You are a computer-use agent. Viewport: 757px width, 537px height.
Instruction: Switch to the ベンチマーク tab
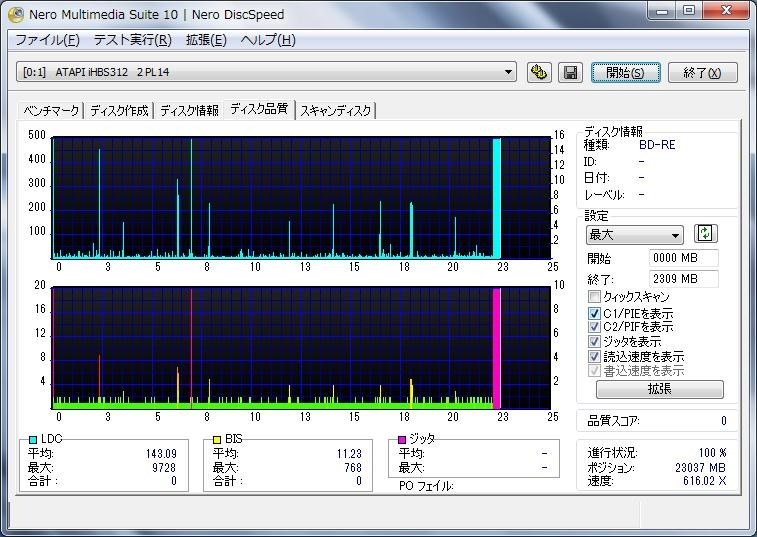tap(51, 111)
